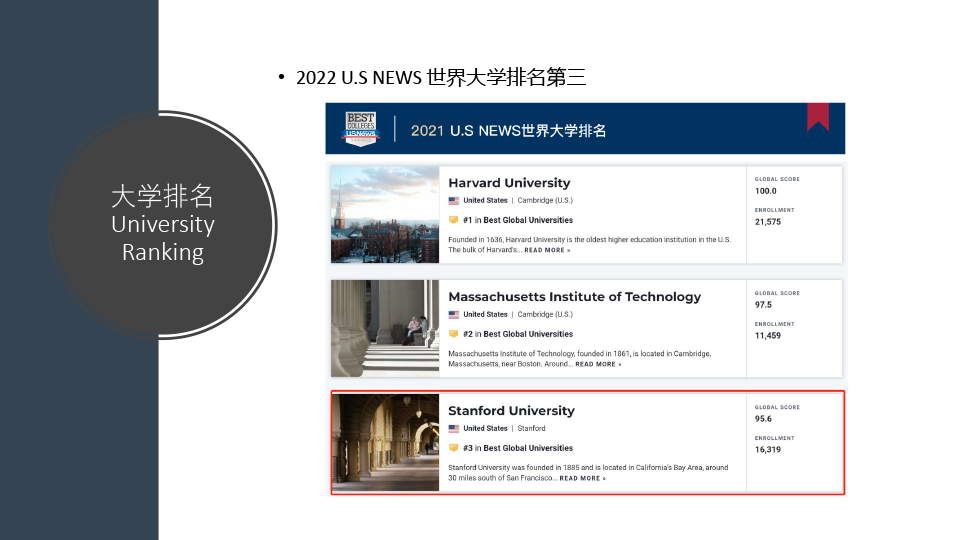Click Harvard enrollment value 21,575
Image resolution: width=960 pixels, height=540 pixels.
768,222
